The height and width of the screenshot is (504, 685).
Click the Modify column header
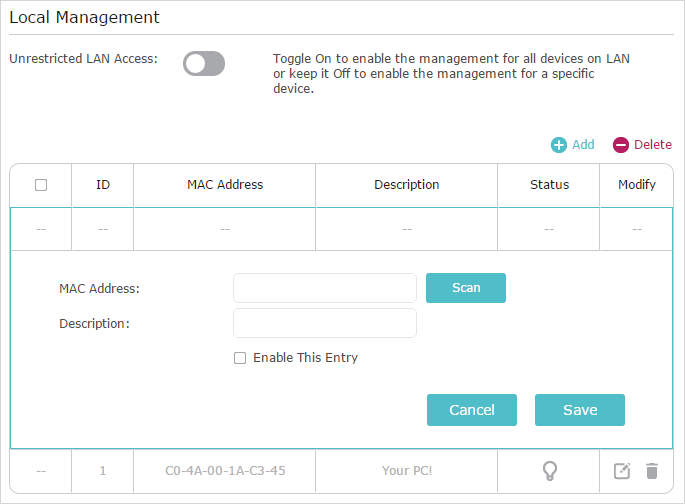click(637, 185)
